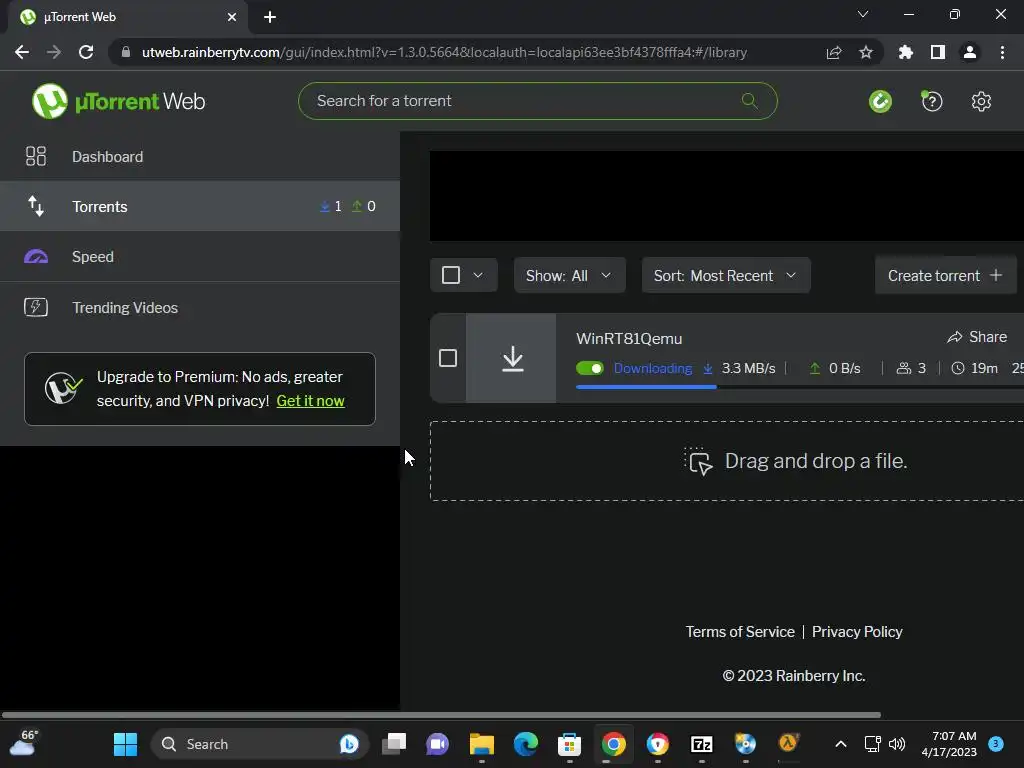Open Speed in the sidebar
This screenshot has width=1024, height=768.
(x=200, y=257)
